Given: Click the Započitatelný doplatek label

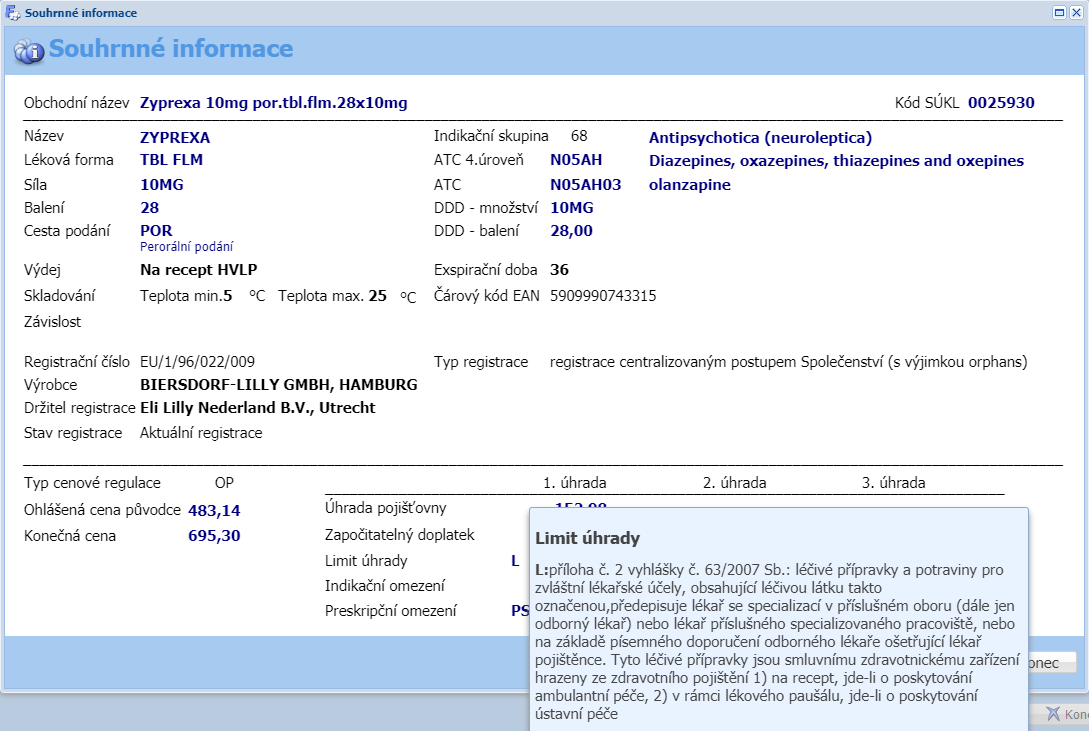Looking at the screenshot, I should 399,535.
